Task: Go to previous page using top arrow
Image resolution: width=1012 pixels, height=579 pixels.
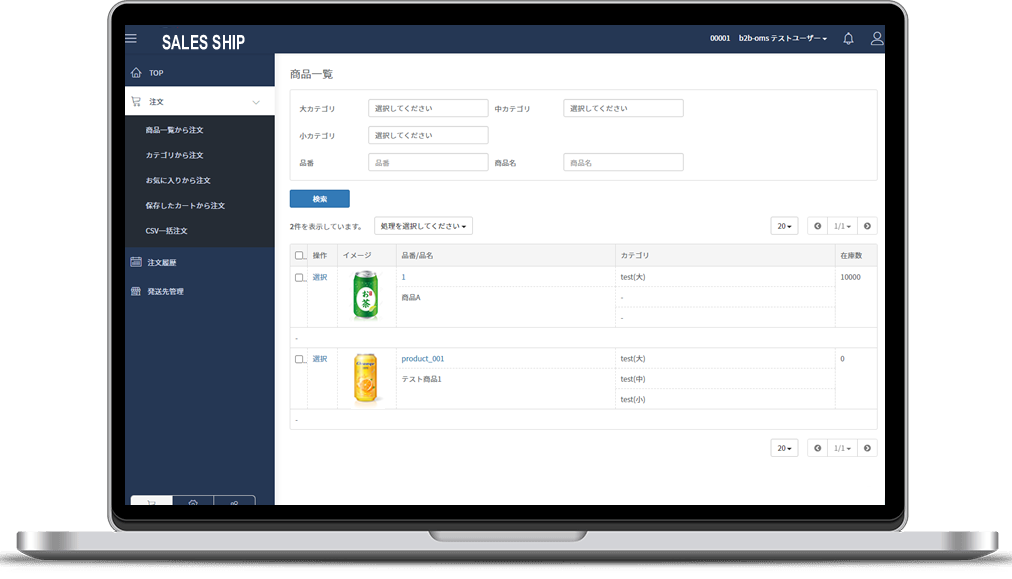Action: [x=817, y=226]
